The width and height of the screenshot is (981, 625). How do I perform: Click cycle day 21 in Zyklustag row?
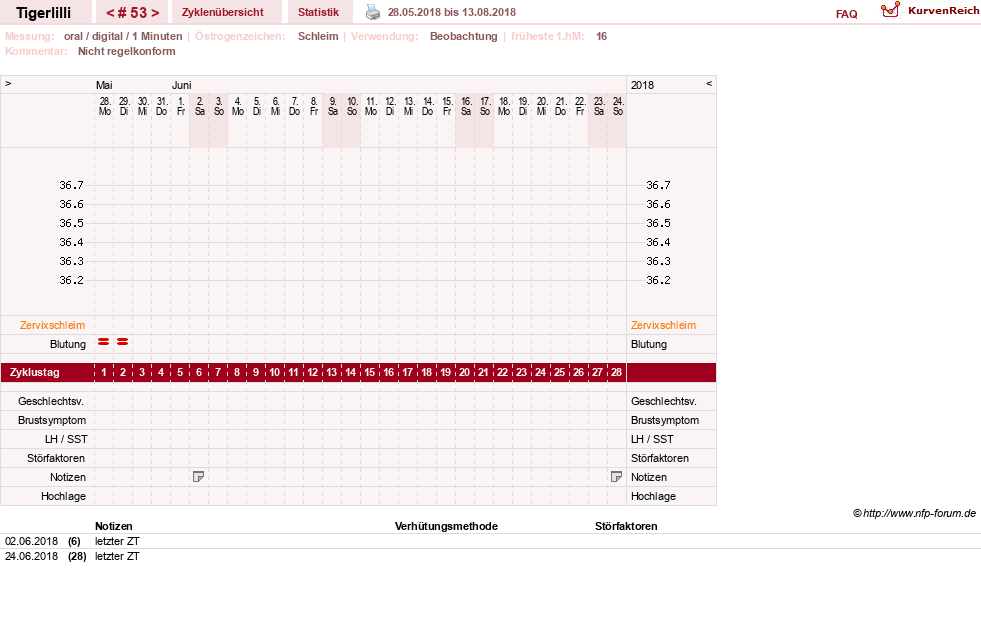tap(483, 372)
